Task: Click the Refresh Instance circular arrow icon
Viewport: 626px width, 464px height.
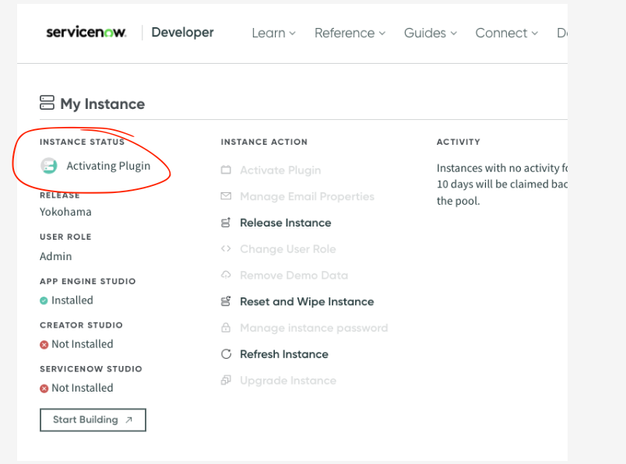Action: pyautogui.click(x=226, y=354)
